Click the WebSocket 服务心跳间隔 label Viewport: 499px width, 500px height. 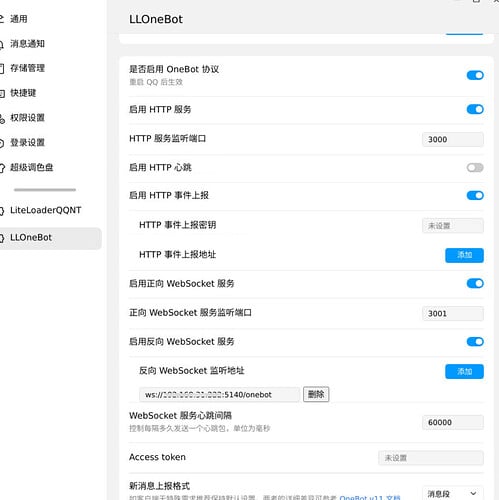tap(180, 416)
